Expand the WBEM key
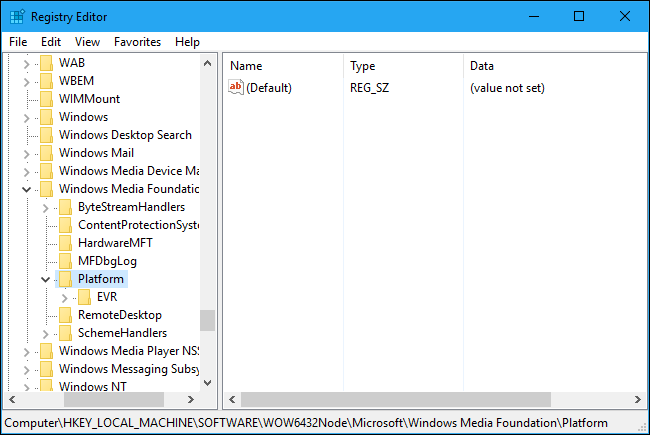 tap(27, 82)
